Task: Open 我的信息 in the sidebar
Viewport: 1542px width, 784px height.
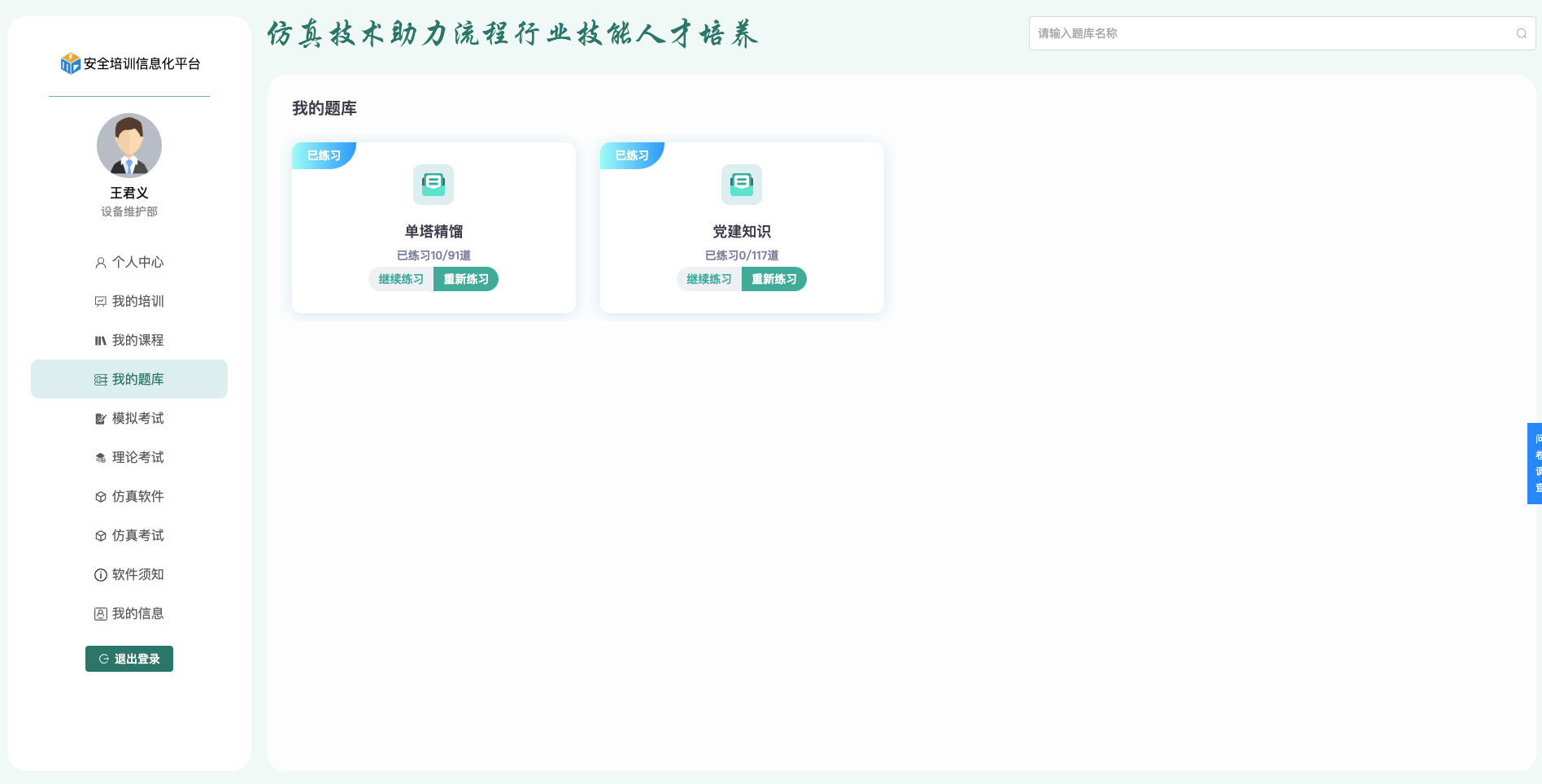Action: click(x=130, y=614)
